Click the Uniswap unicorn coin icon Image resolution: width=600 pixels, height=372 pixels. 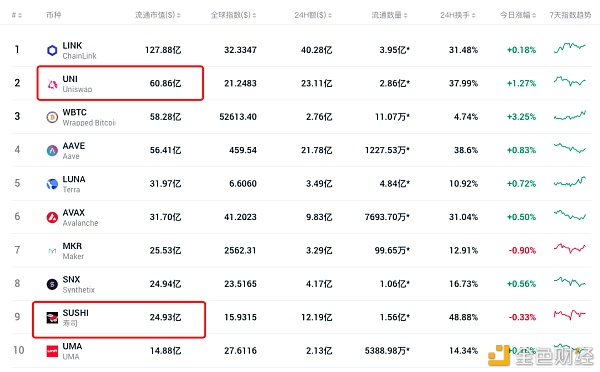pyautogui.click(x=52, y=84)
